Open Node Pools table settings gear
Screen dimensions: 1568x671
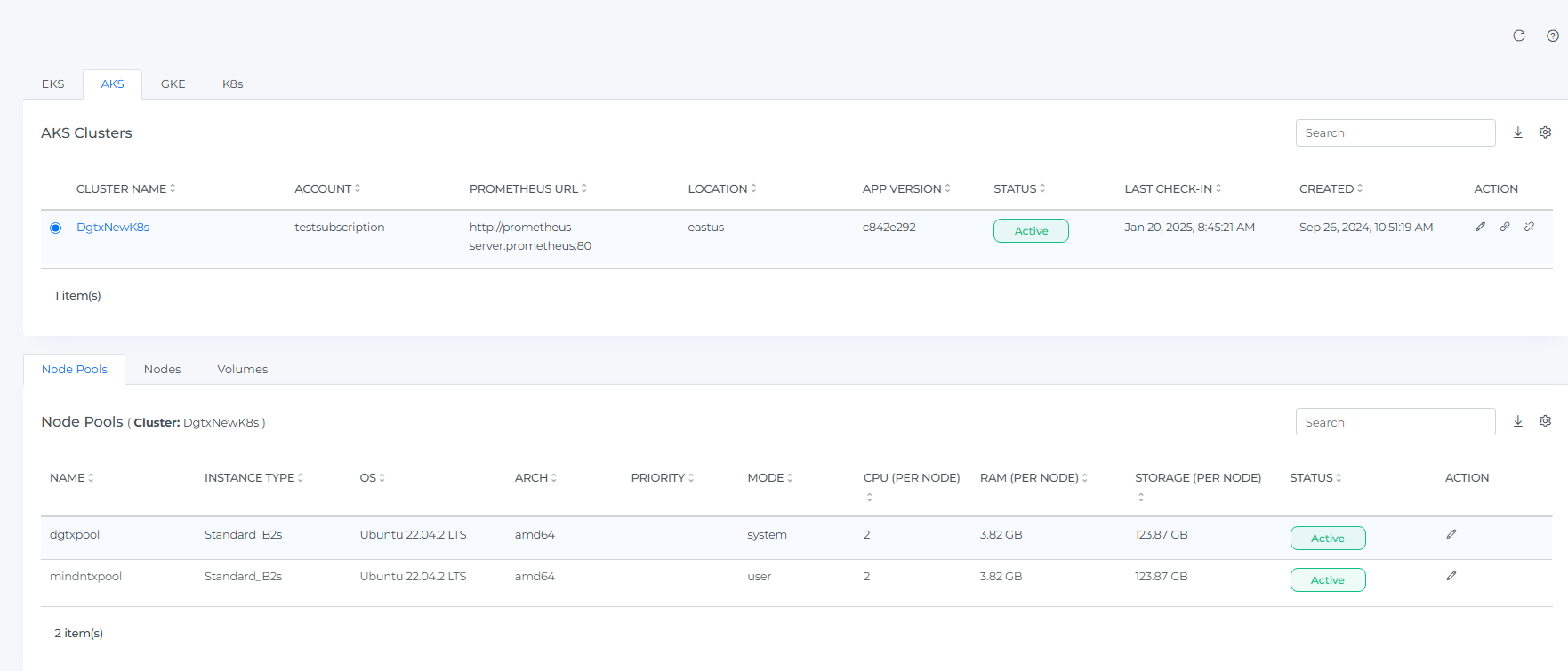pyautogui.click(x=1545, y=421)
